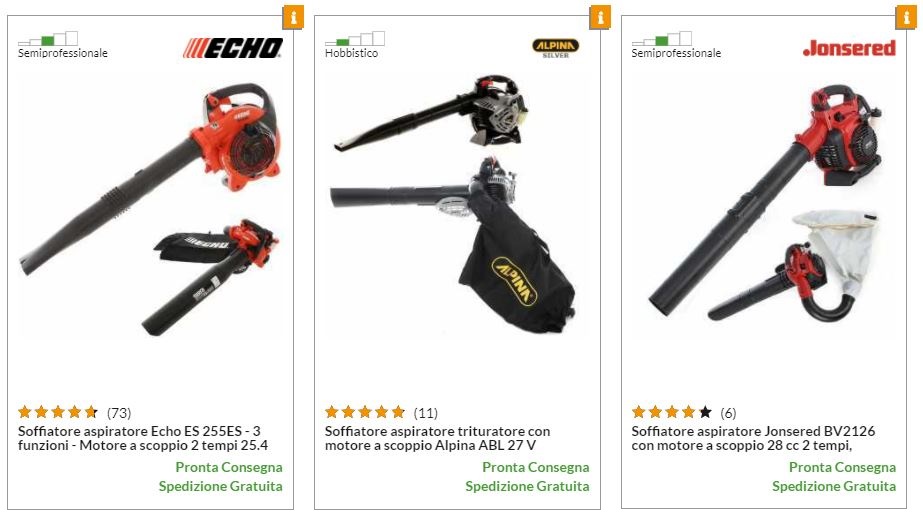Screen dimensions: 923x519
Task: Click Spedizione Gratuita on the Jonsered card
Action: (x=834, y=486)
